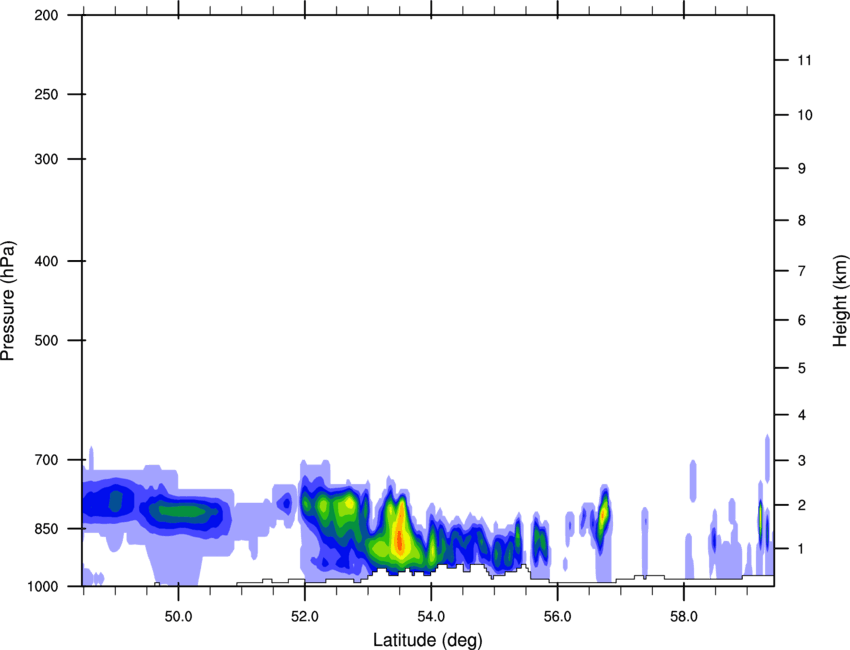Click the 50.0 latitude tick label
This screenshot has height=650, width=850.
[x=178, y=617]
